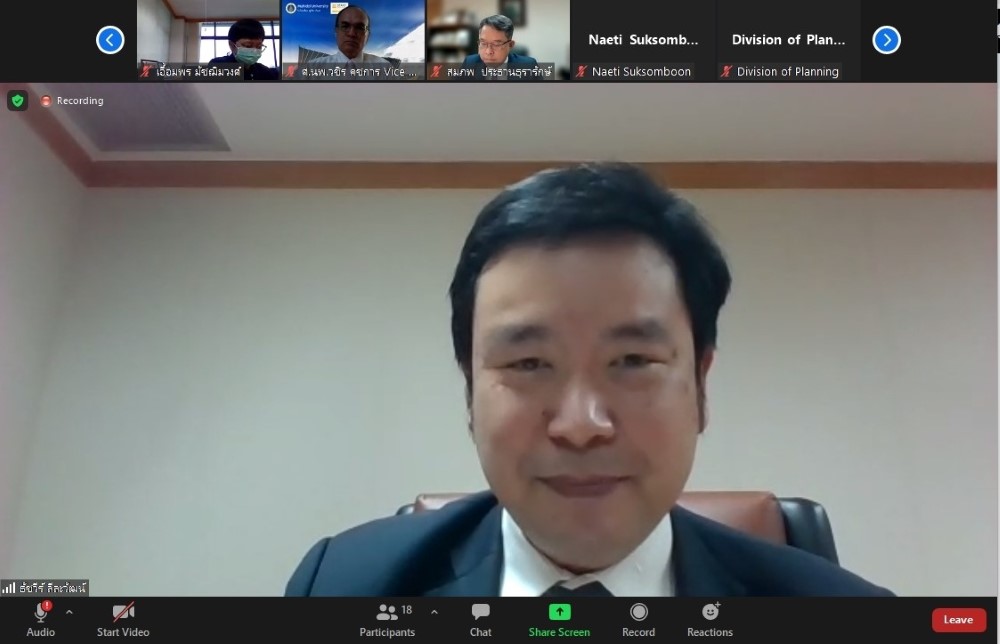Select the Vice President video thumbnail
Viewport: 1000px width, 644px height.
pyautogui.click(x=353, y=40)
